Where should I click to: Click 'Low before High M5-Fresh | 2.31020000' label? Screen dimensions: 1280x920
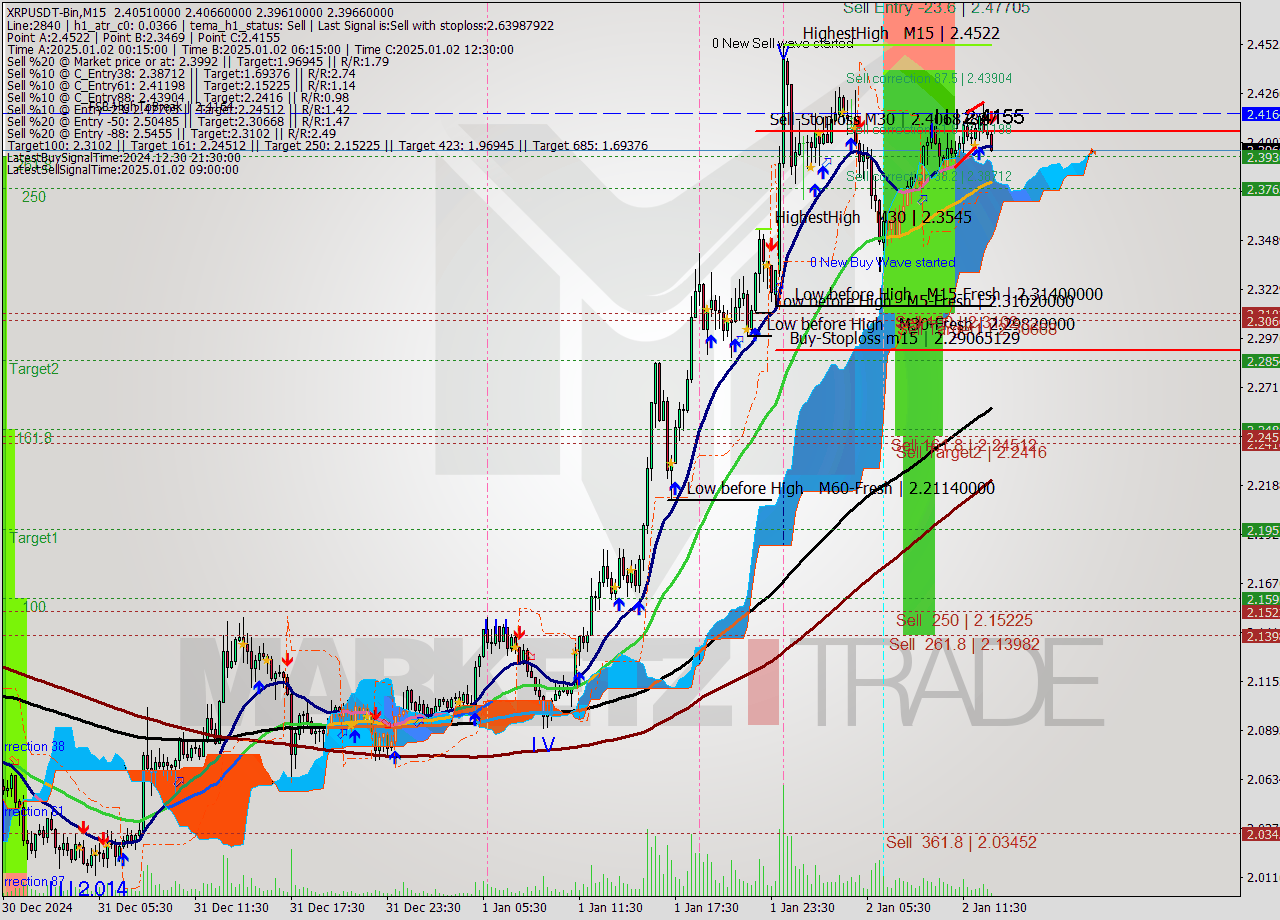click(x=924, y=301)
